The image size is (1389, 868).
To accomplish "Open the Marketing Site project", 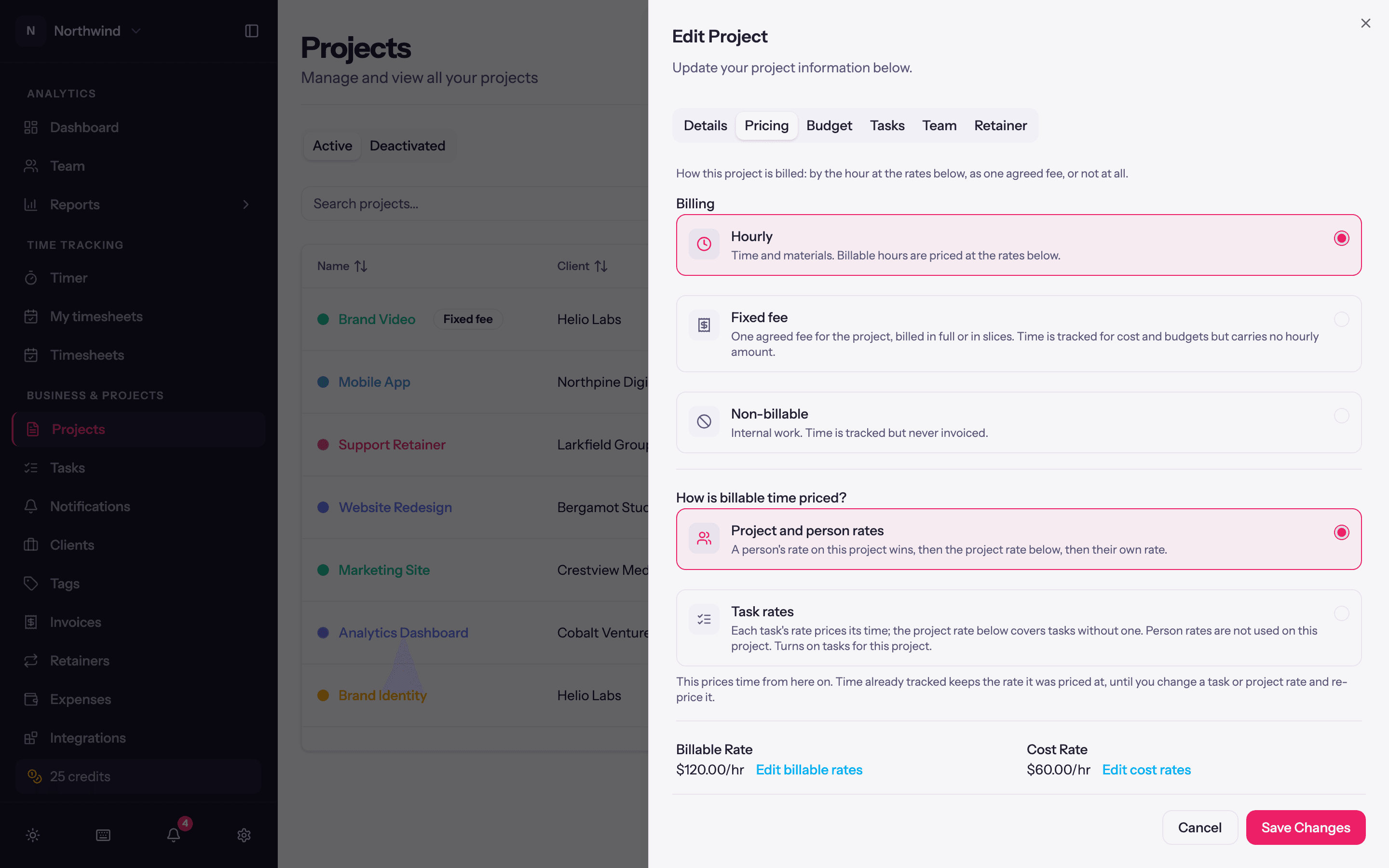I will 383,570.
